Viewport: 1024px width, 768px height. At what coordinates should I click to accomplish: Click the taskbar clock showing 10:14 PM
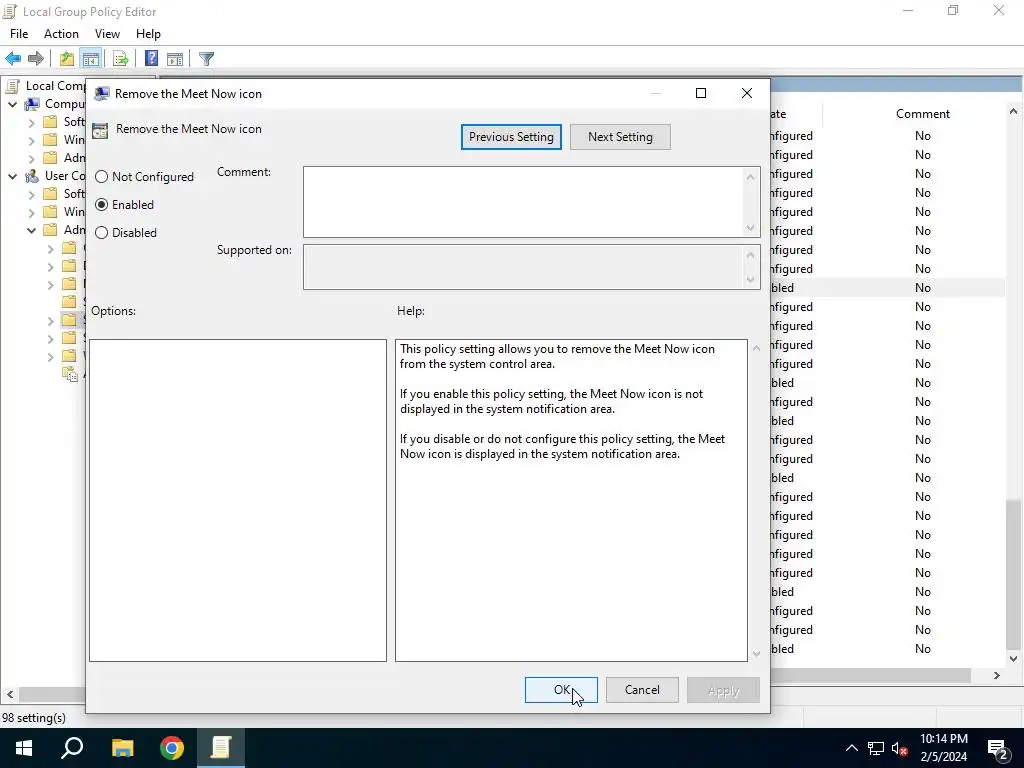click(x=944, y=748)
